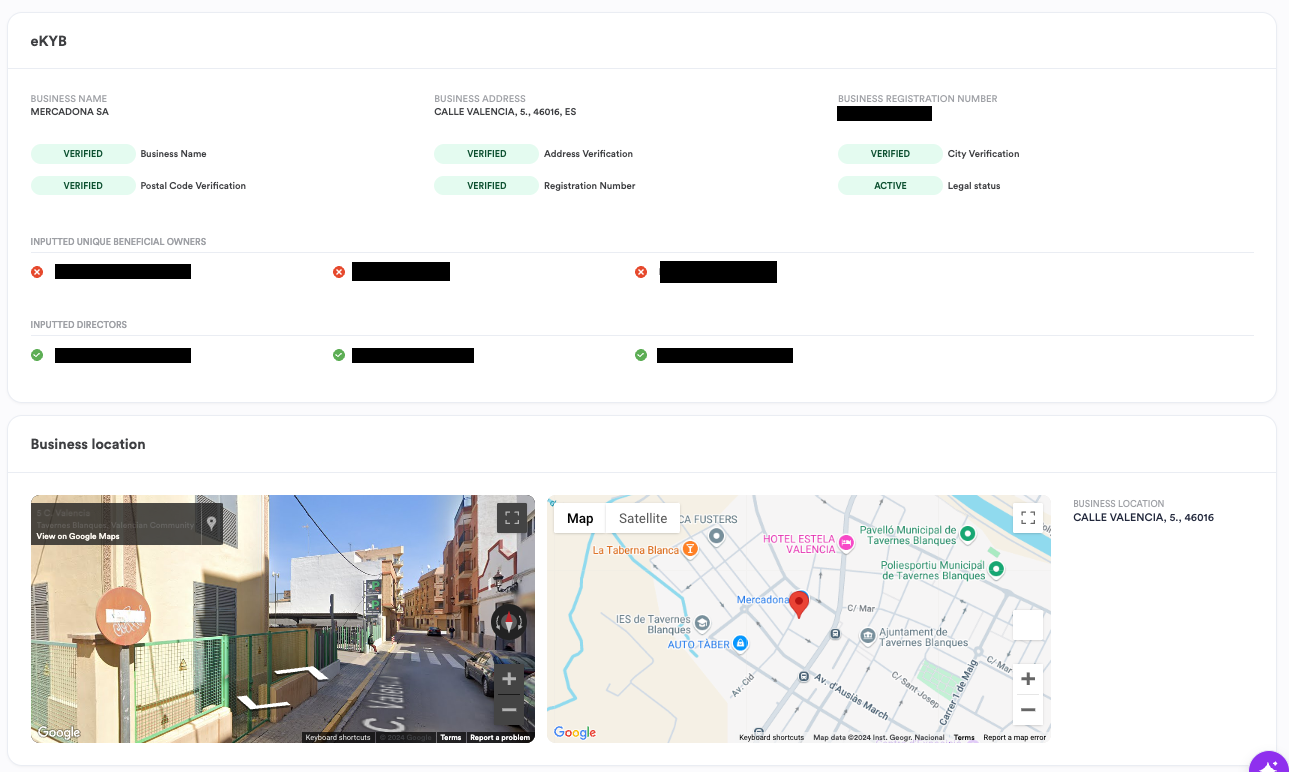
Task: Open the Street View Terms link
Action: [x=451, y=738]
